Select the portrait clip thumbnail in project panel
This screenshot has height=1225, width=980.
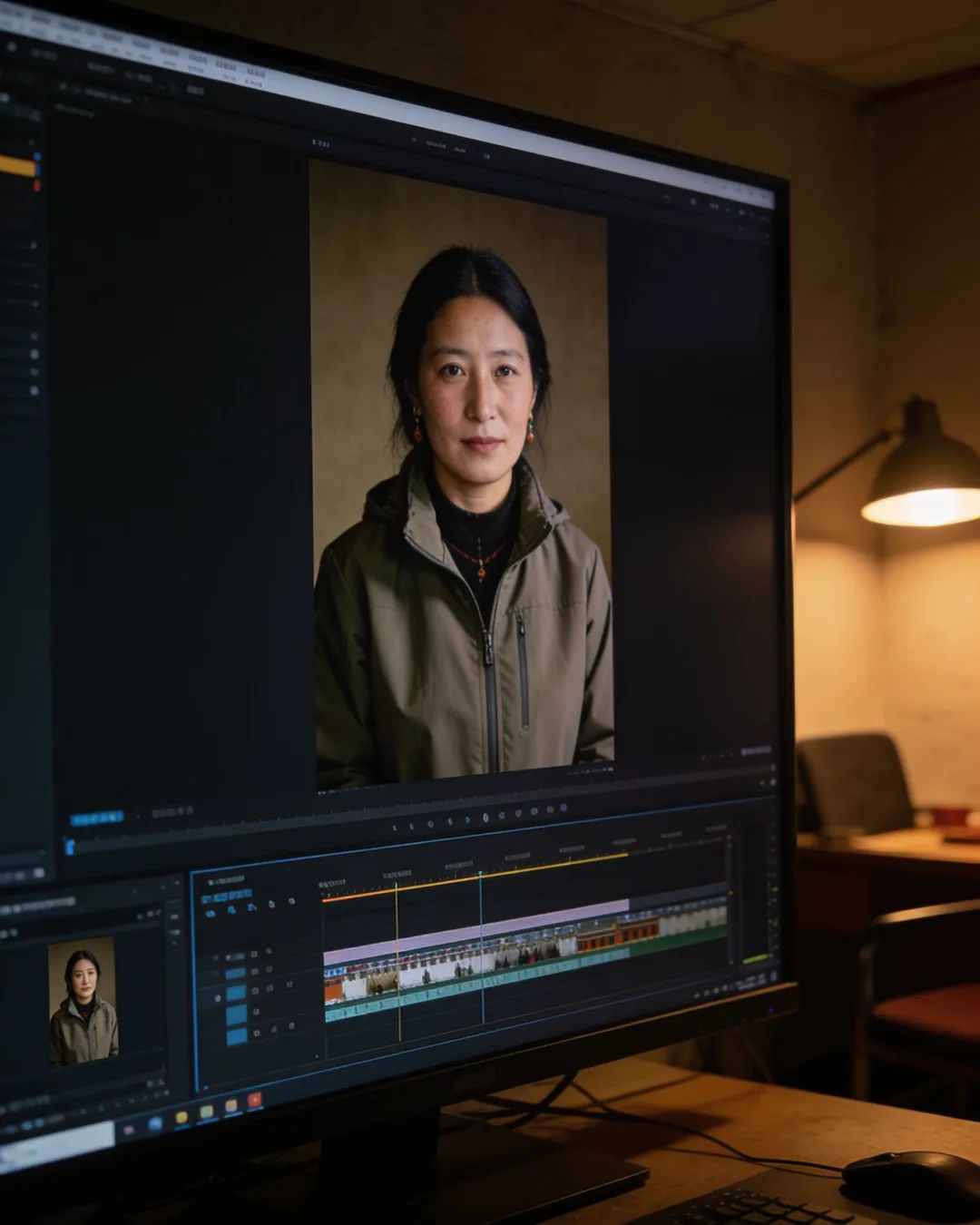coord(83,1002)
